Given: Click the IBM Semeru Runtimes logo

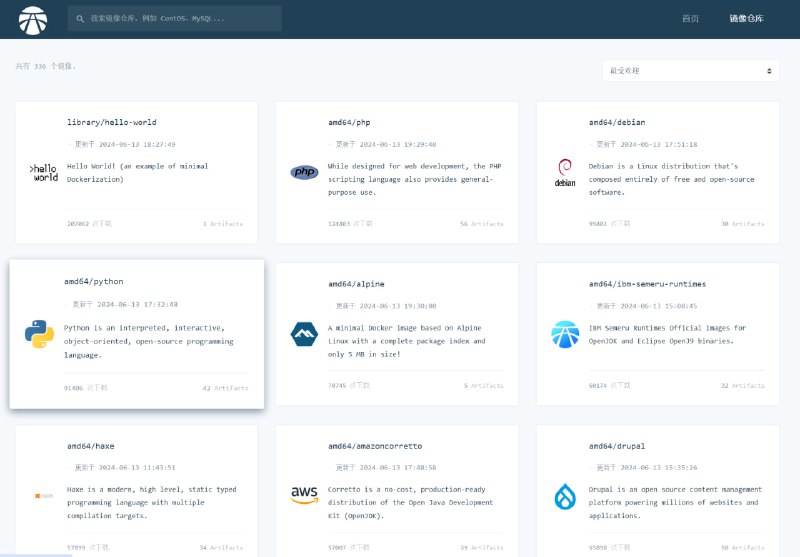Looking at the screenshot, I should [x=565, y=334].
